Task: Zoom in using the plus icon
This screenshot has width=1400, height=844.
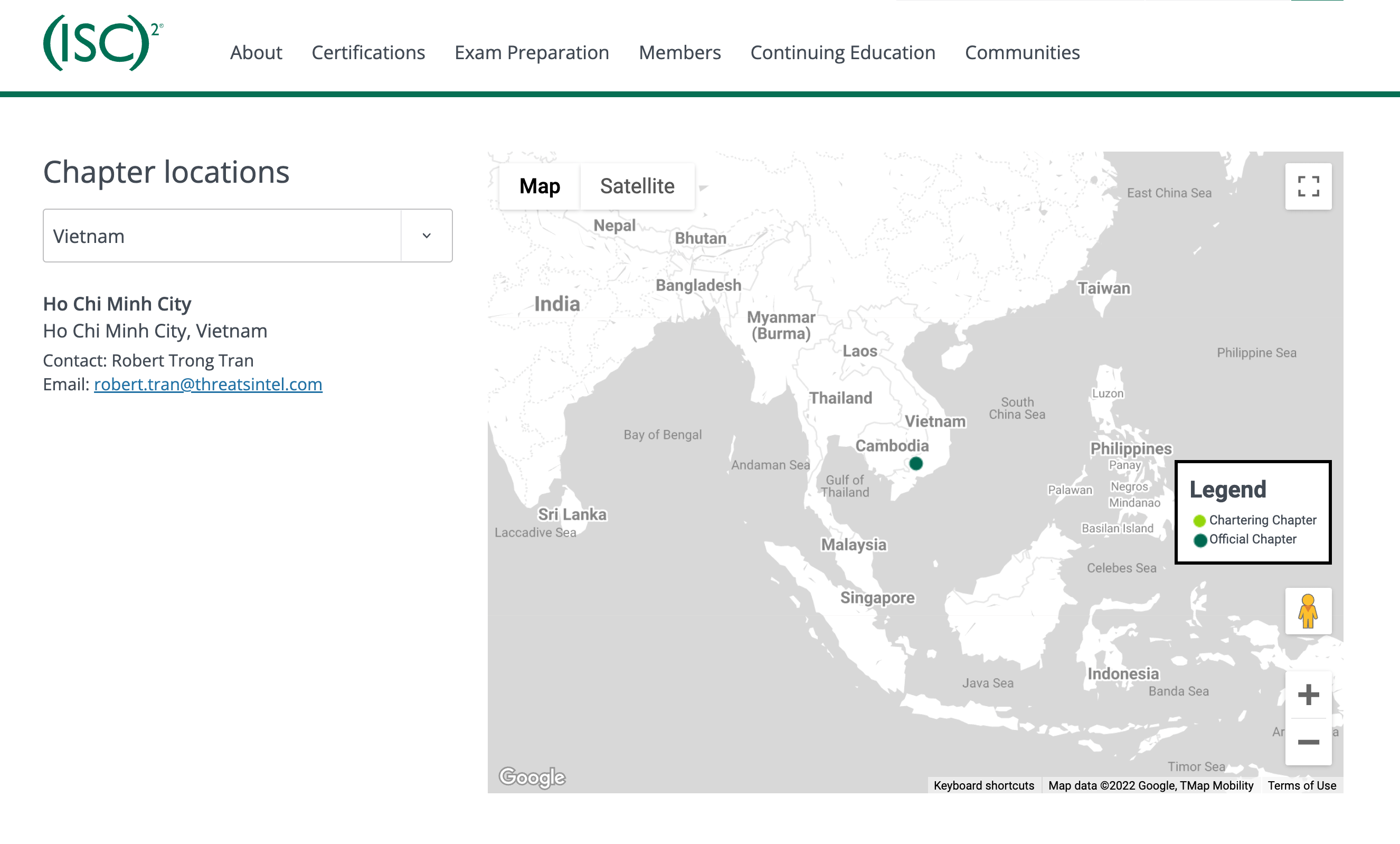Action: [1309, 693]
